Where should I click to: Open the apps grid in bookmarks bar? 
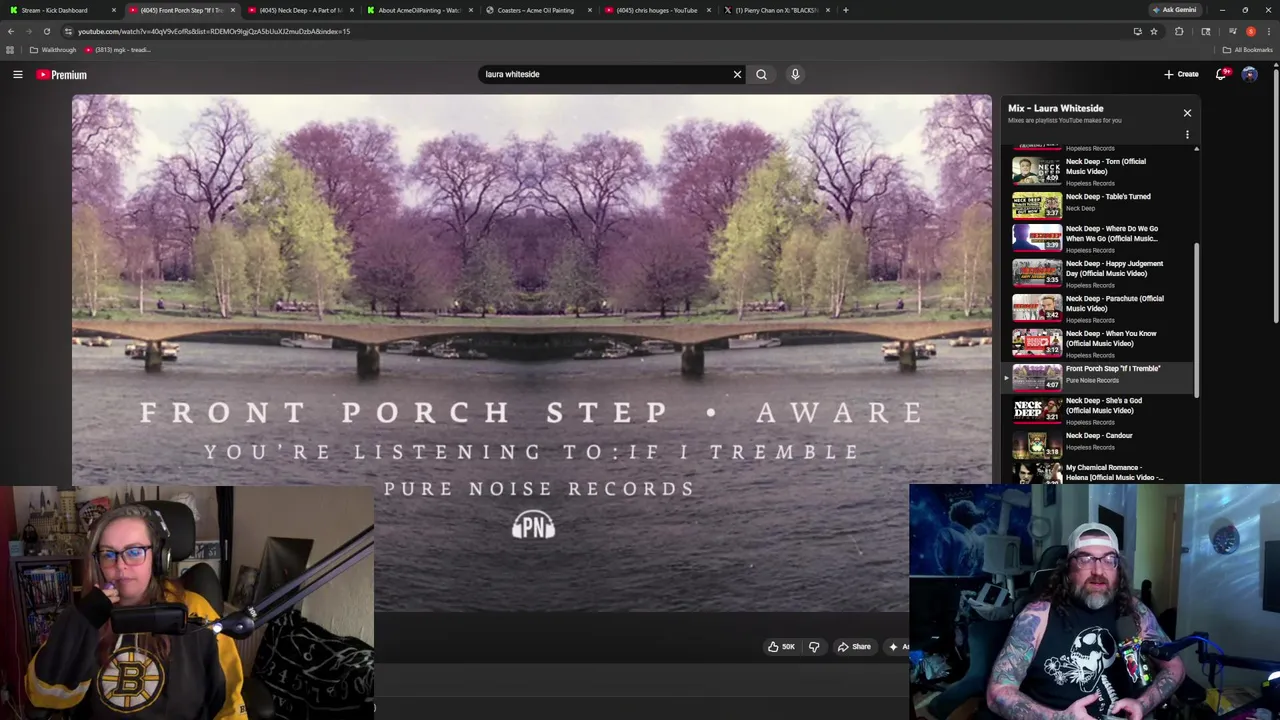tap(10, 50)
